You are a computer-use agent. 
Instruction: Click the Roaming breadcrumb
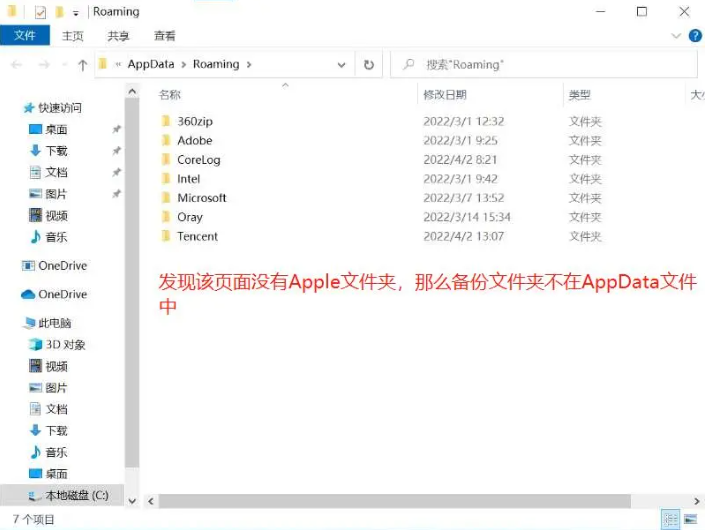(216, 64)
